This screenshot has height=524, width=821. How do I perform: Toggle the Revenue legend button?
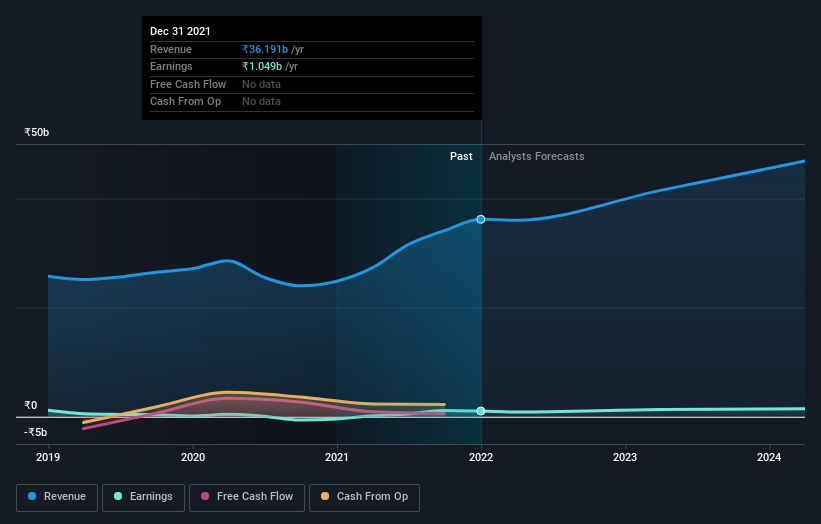point(57,497)
